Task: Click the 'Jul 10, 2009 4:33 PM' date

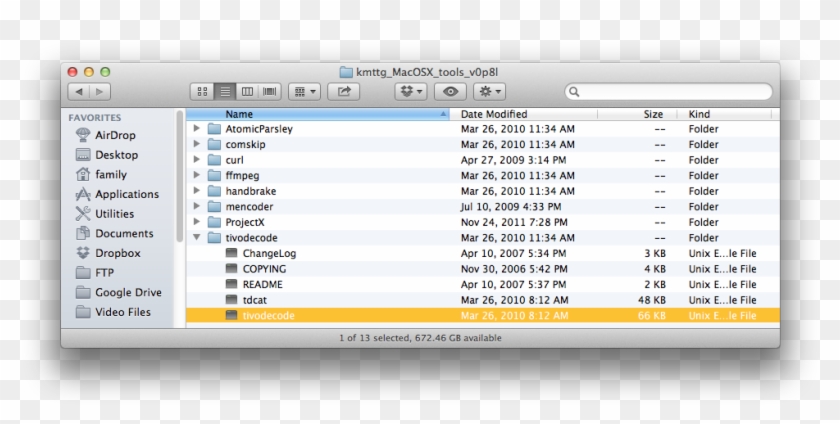Action: 511,206
